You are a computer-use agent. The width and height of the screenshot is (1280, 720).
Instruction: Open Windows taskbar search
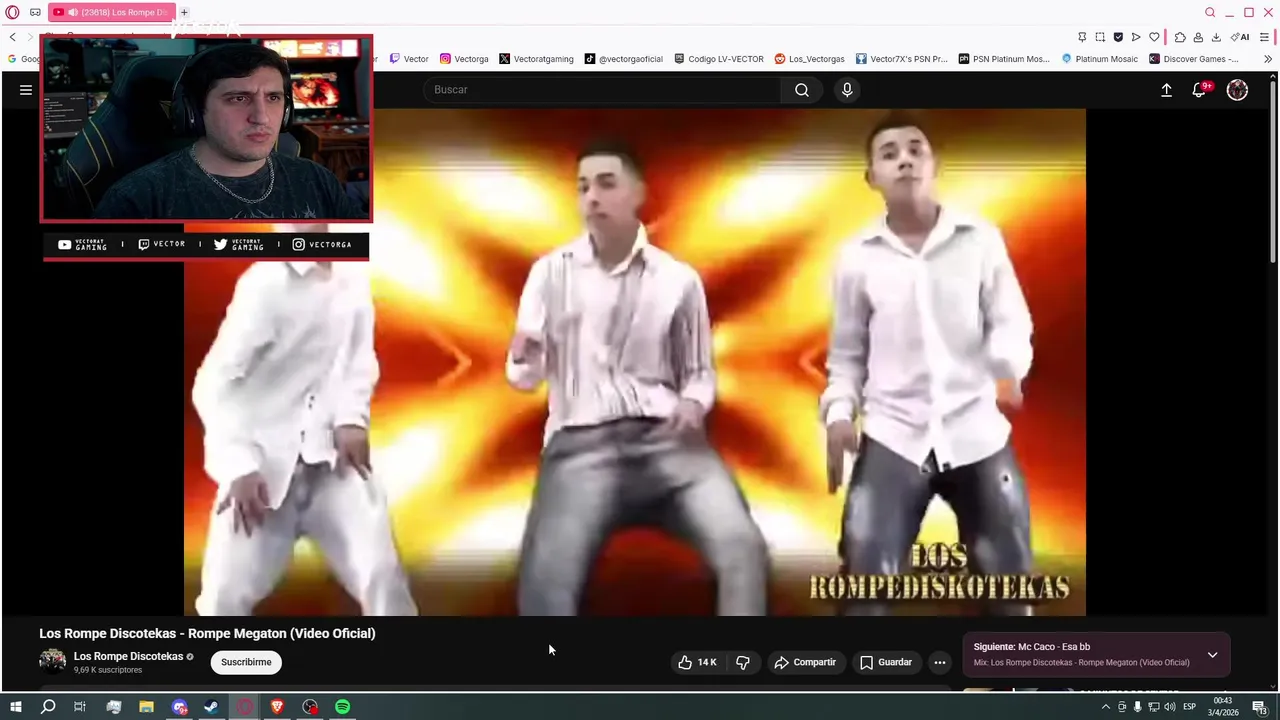click(x=48, y=707)
